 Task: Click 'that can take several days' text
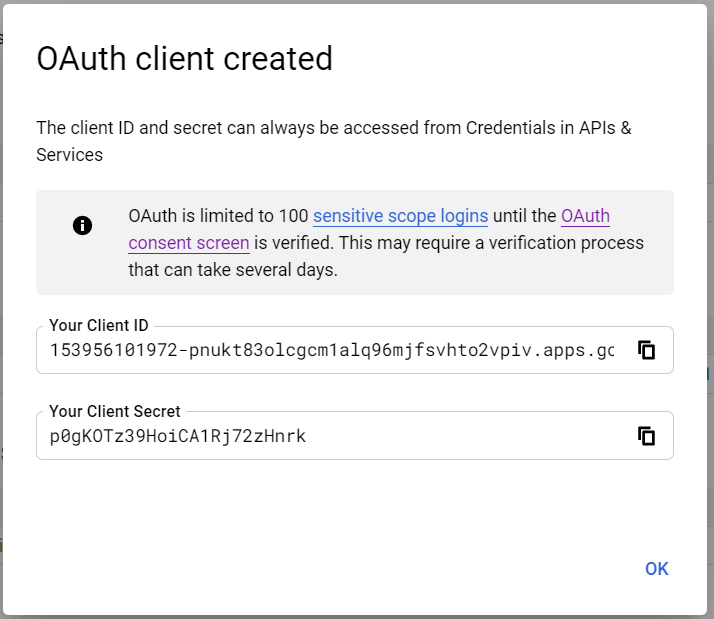pos(232,270)
